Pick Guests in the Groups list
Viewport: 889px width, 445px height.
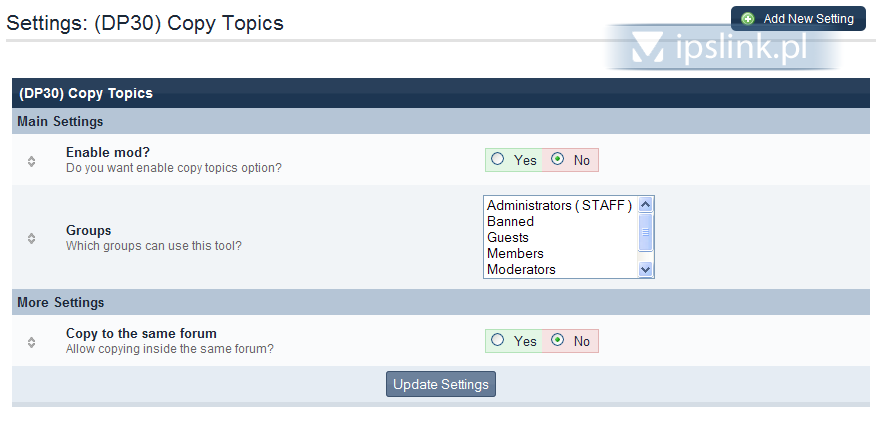[508, 237]
